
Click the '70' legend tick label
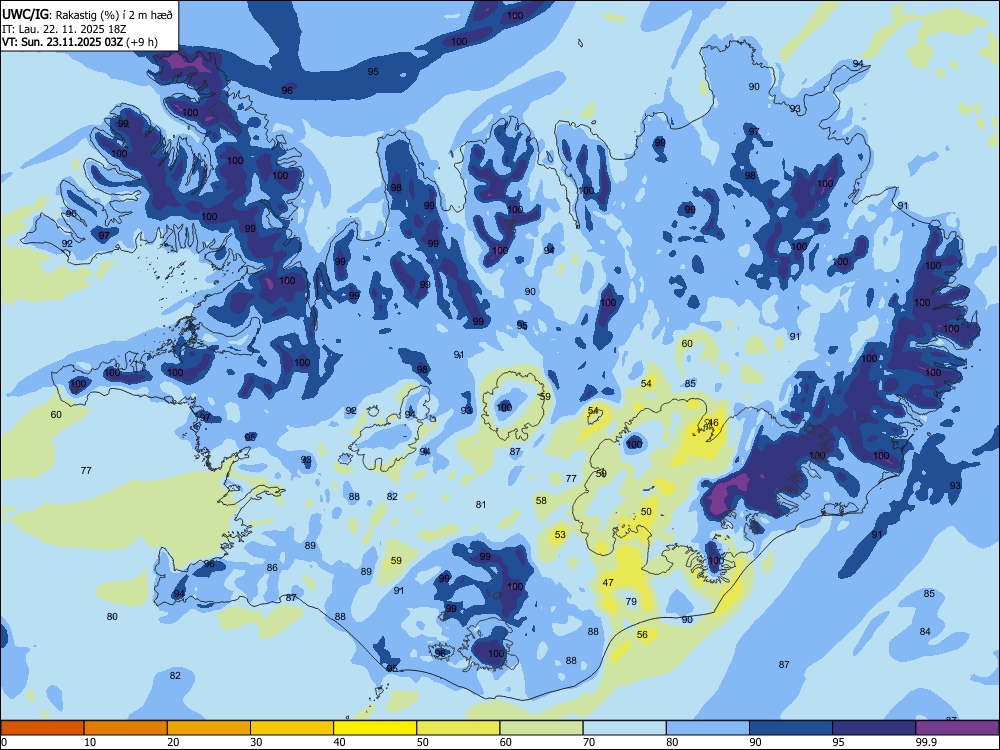coord(589,742)
